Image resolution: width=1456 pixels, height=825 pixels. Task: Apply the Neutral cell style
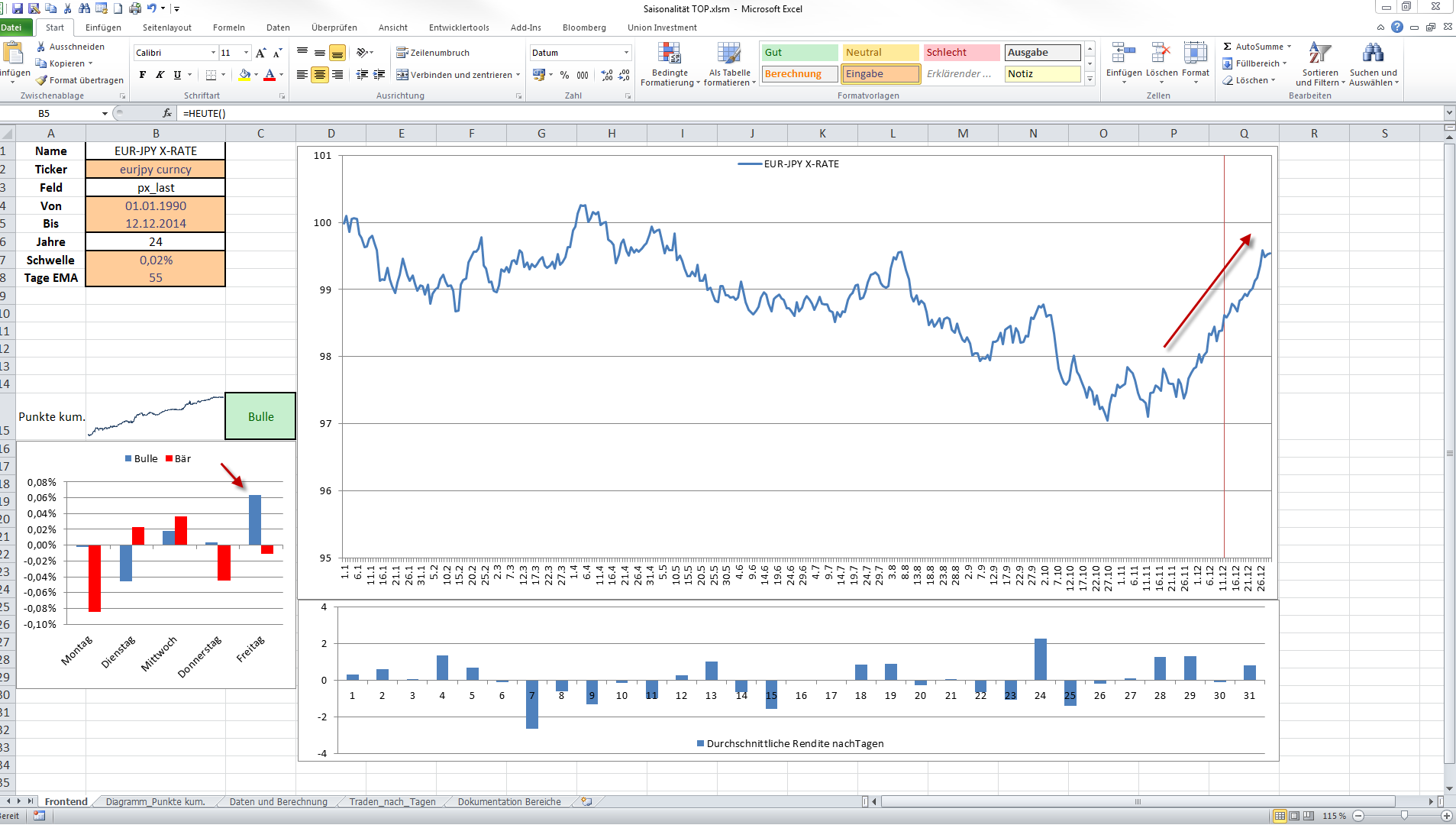click(x=880, y=53)
